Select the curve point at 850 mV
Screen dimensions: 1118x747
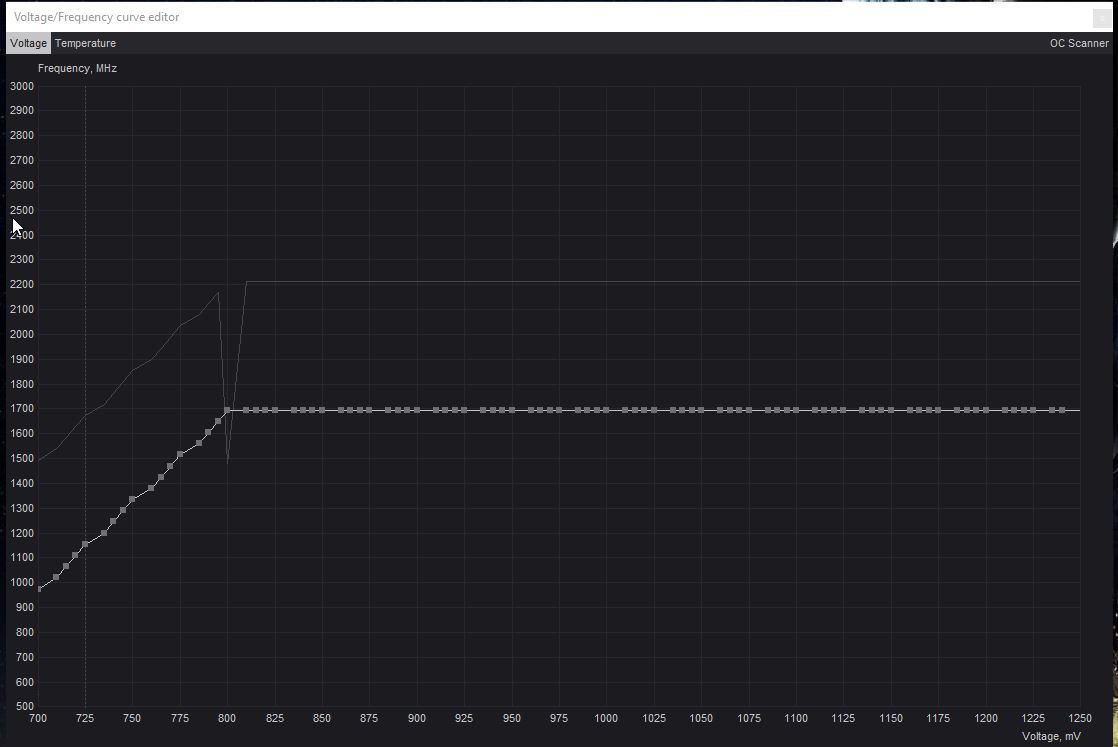coord(322,411)
